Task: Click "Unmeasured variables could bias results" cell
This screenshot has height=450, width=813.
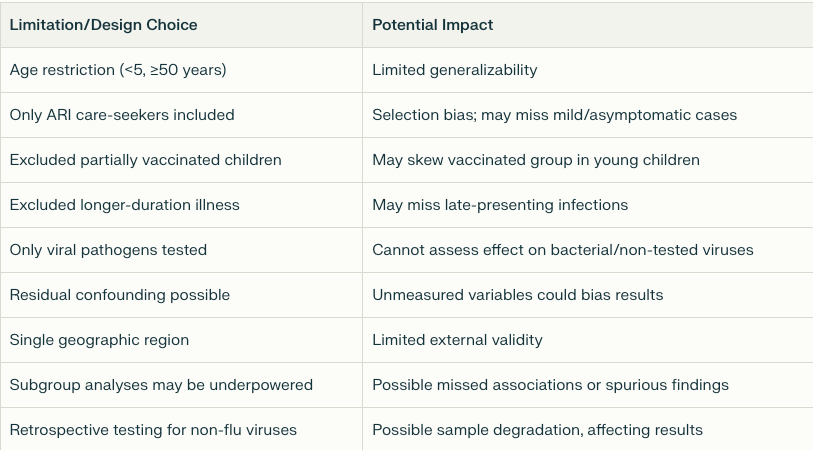Action: 517,295
